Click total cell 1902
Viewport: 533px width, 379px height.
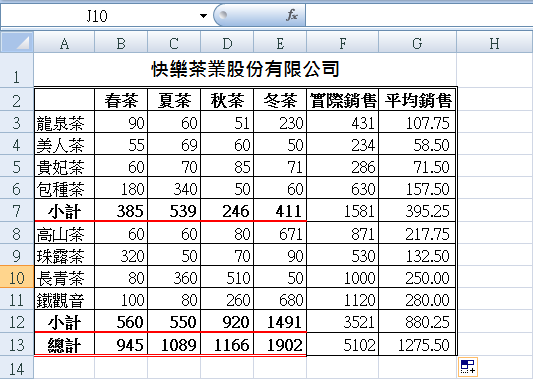pyautogui.click(x=280, y=344)
